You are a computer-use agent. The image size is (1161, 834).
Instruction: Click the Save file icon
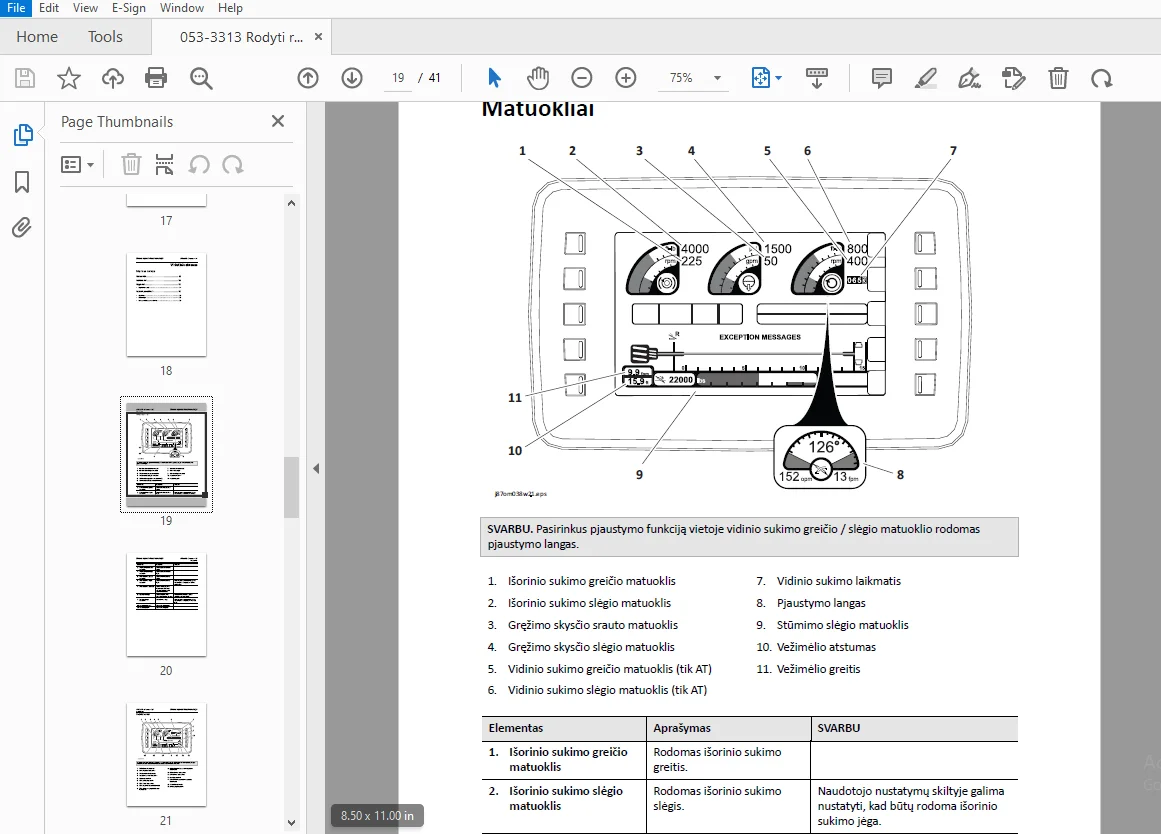(x=25, y=78)
